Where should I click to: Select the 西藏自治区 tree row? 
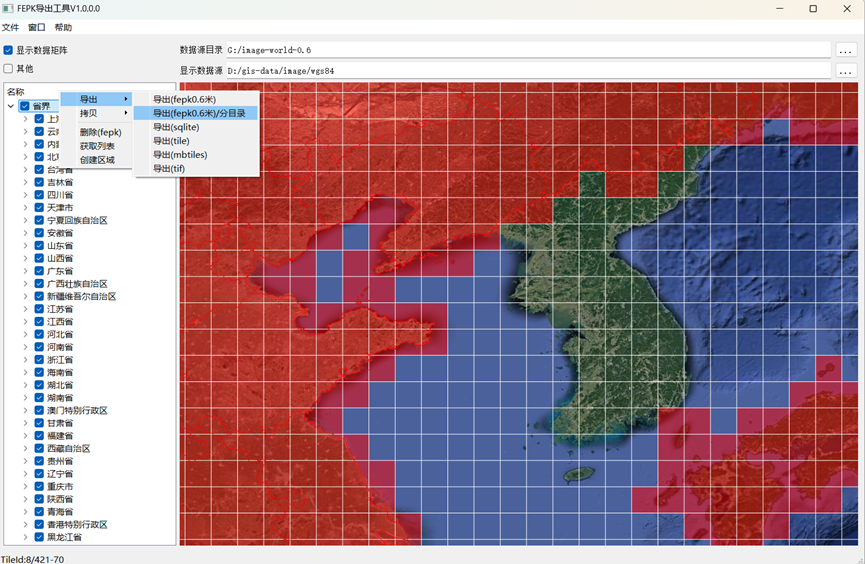click(x=68, y=449)
